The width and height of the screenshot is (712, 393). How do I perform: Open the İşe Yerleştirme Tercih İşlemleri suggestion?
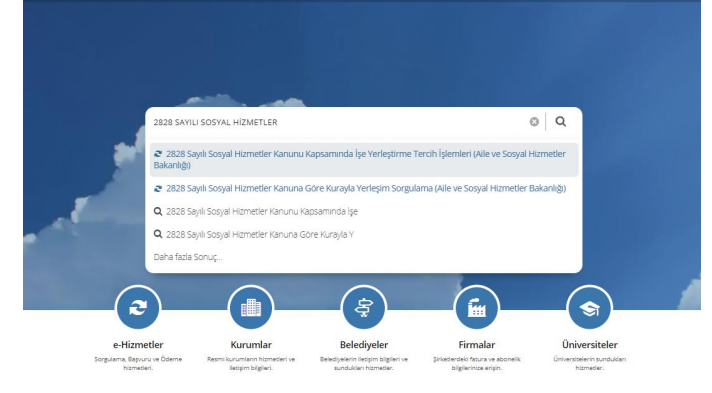[364, 159]
